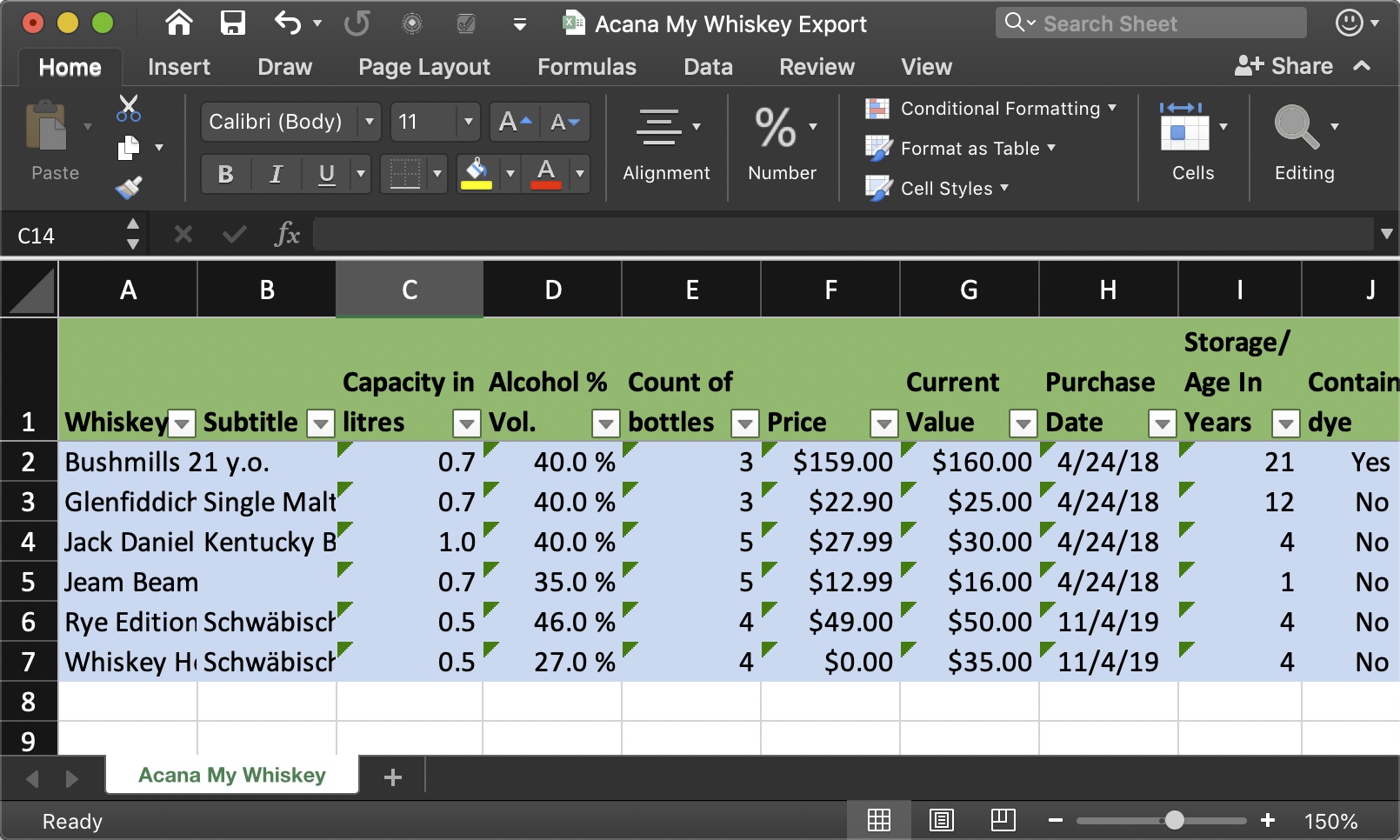The width and height of the screenshot is (1400, 840).
Task: Click the Share button
Action: [x=1283, y=66]
